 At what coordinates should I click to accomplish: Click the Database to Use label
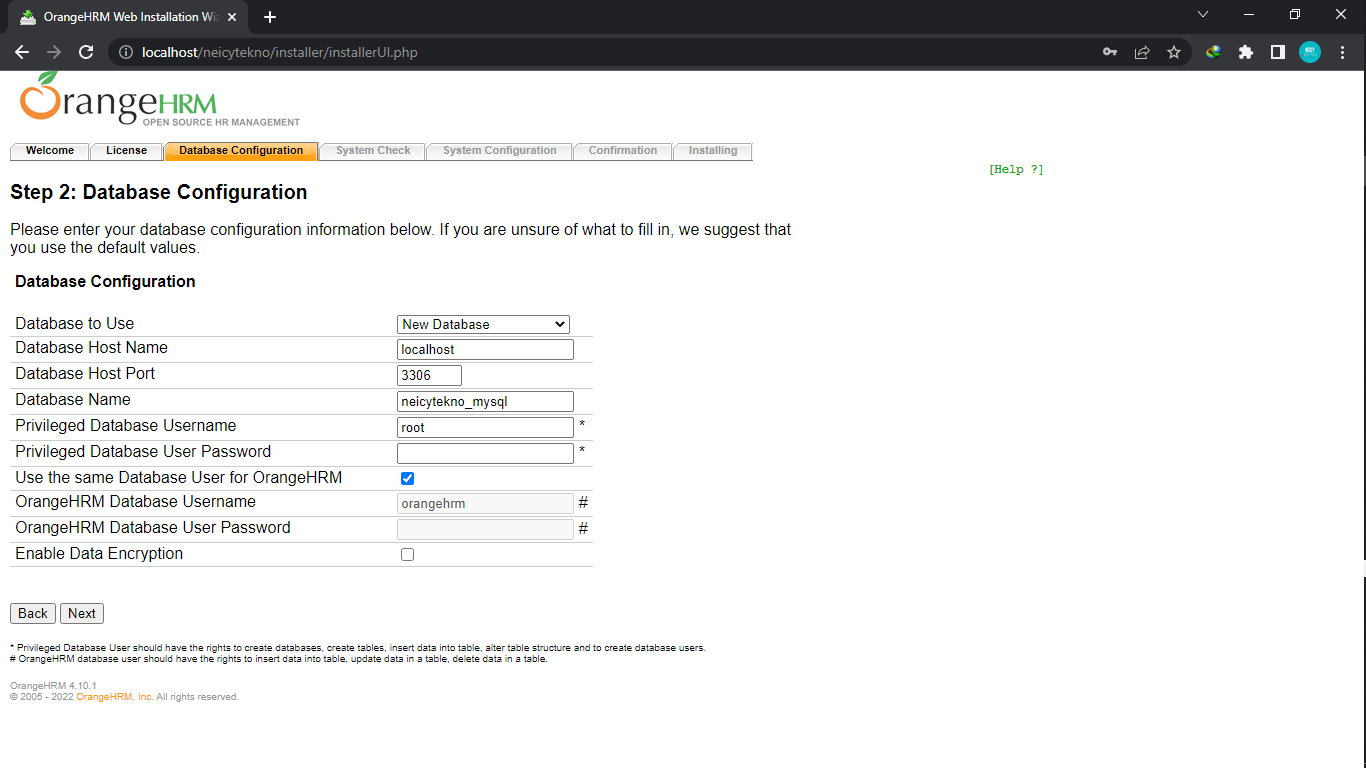tap(74, 324)
